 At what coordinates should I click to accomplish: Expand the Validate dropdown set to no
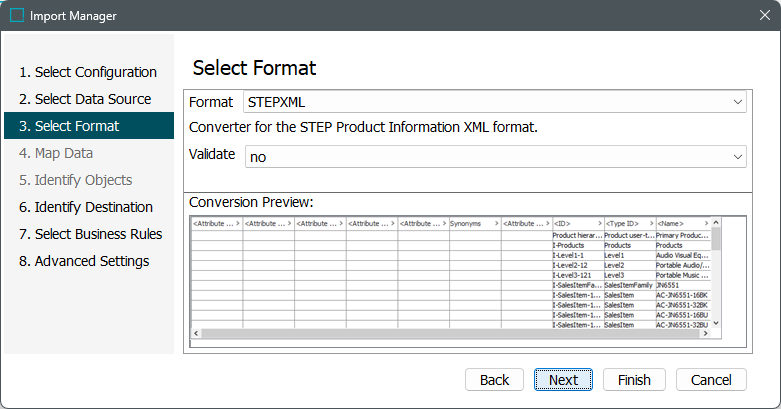(x=494, y=157)
